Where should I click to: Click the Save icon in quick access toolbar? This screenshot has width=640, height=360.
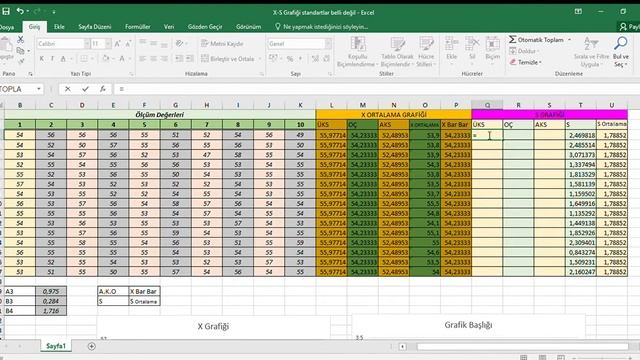tap(6, 11)
